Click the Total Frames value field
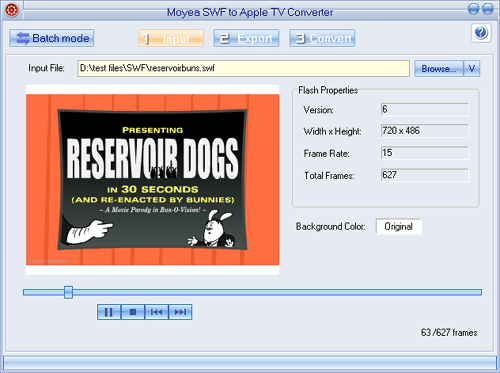 pos(425,175)
